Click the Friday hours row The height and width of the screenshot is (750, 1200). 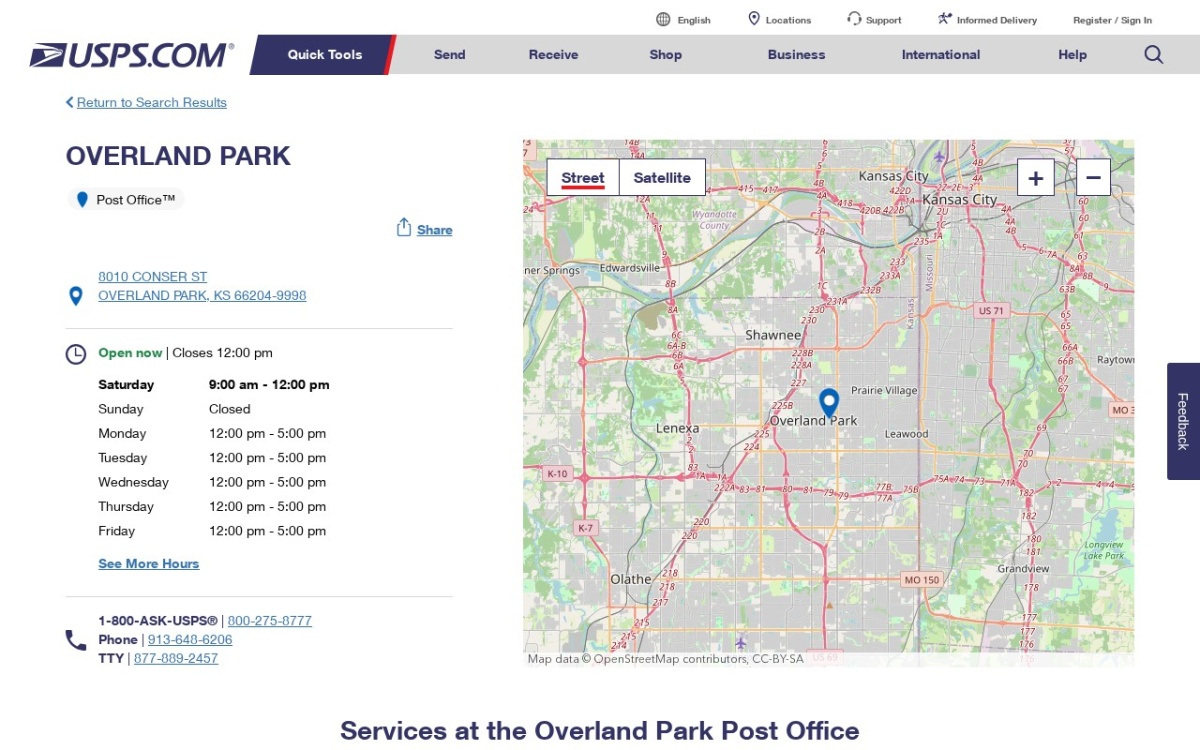pyautogui.click(x=214, y=531)
